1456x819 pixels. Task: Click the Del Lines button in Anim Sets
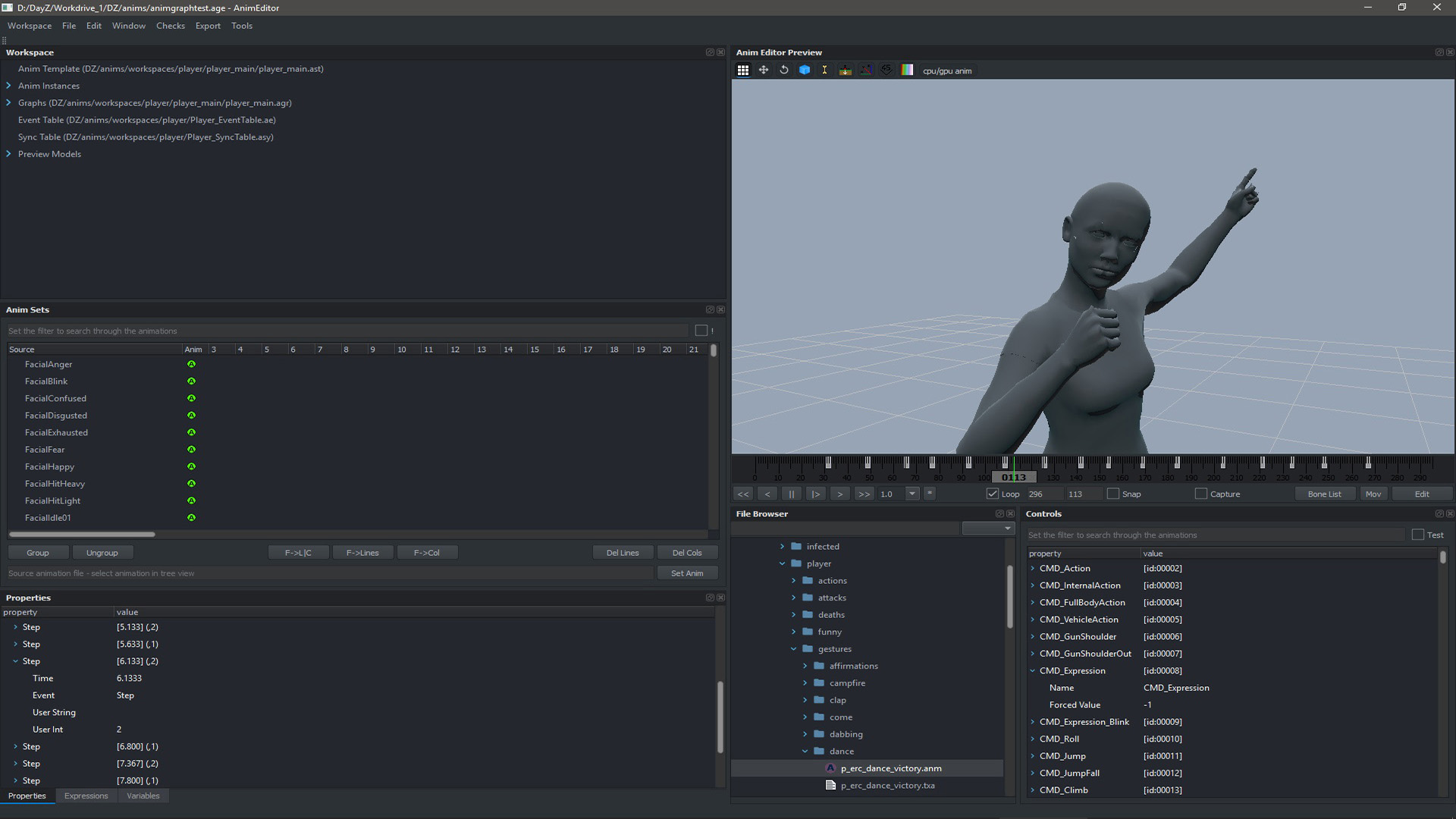tap(622, 552)
